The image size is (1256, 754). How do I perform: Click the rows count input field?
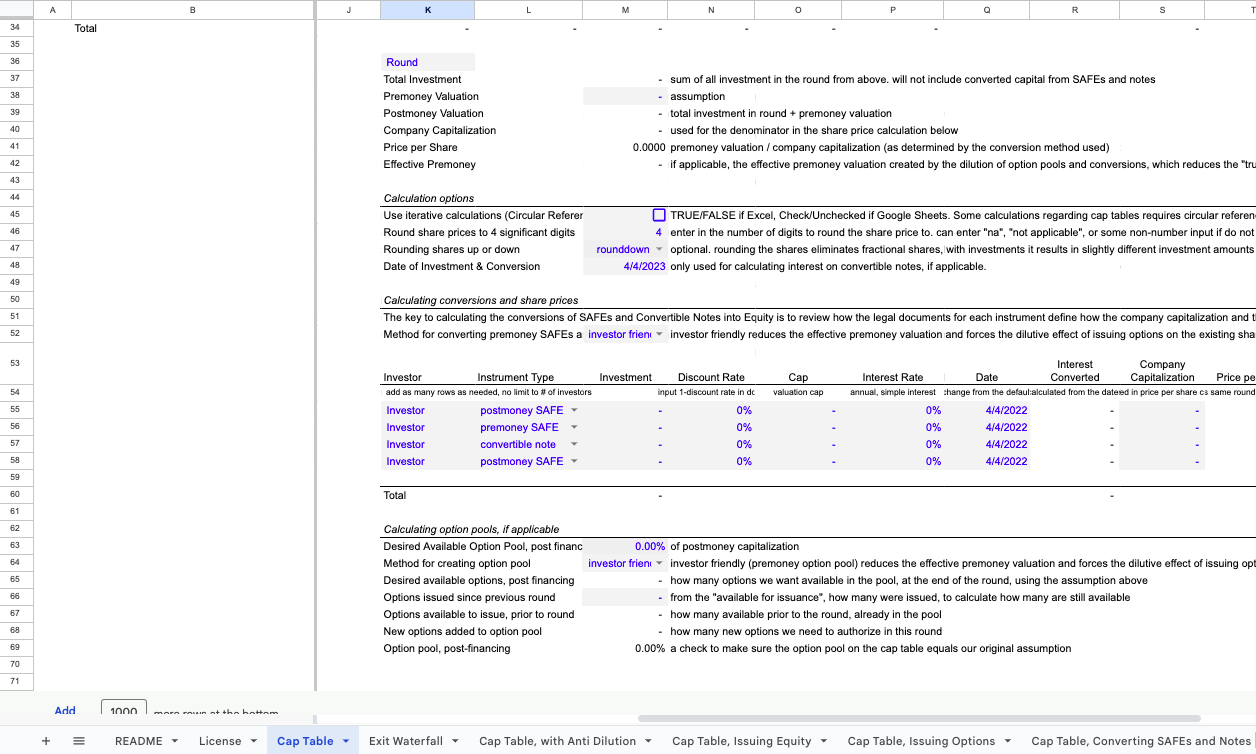point(124,709)
